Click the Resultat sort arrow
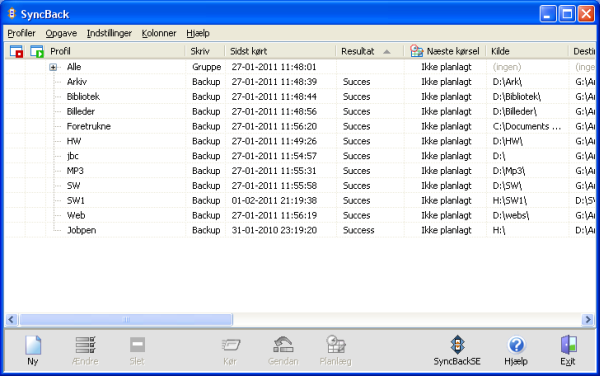The height and width of the screenshot is (376, 600). point(387,52)
